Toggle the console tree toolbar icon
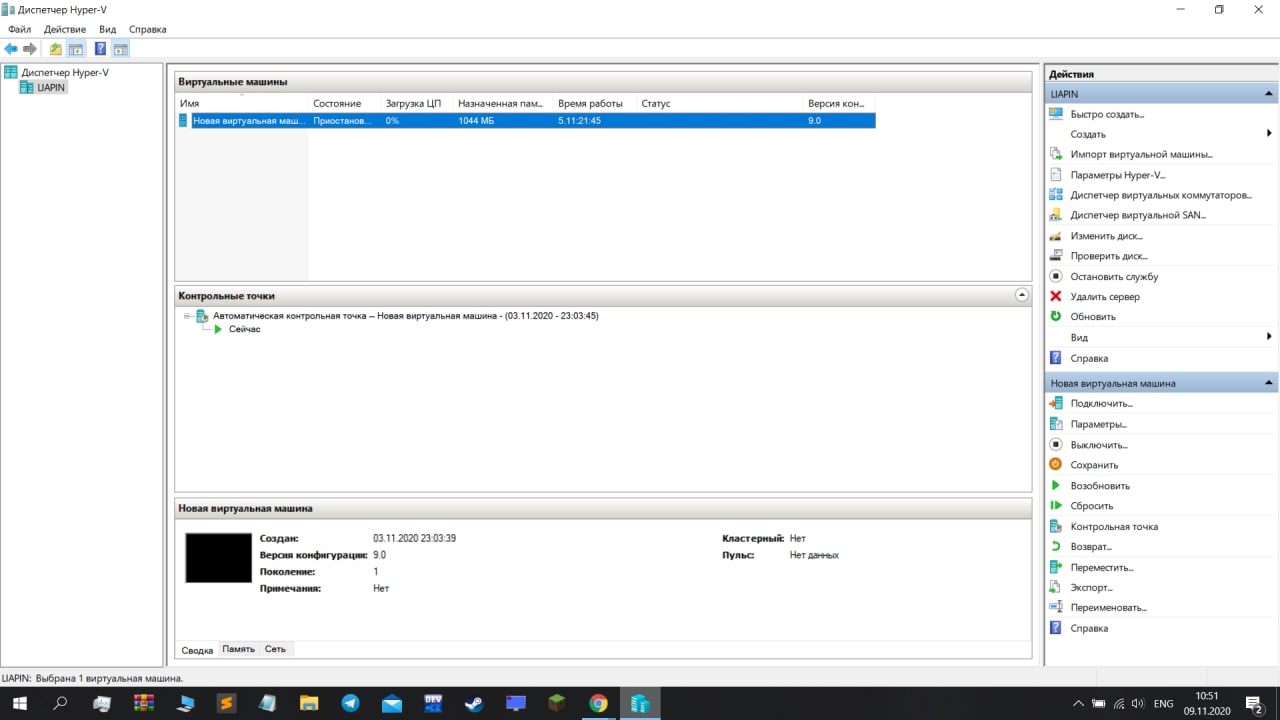1280x720 pixels. pyautogui.click(x=75, y=49)
